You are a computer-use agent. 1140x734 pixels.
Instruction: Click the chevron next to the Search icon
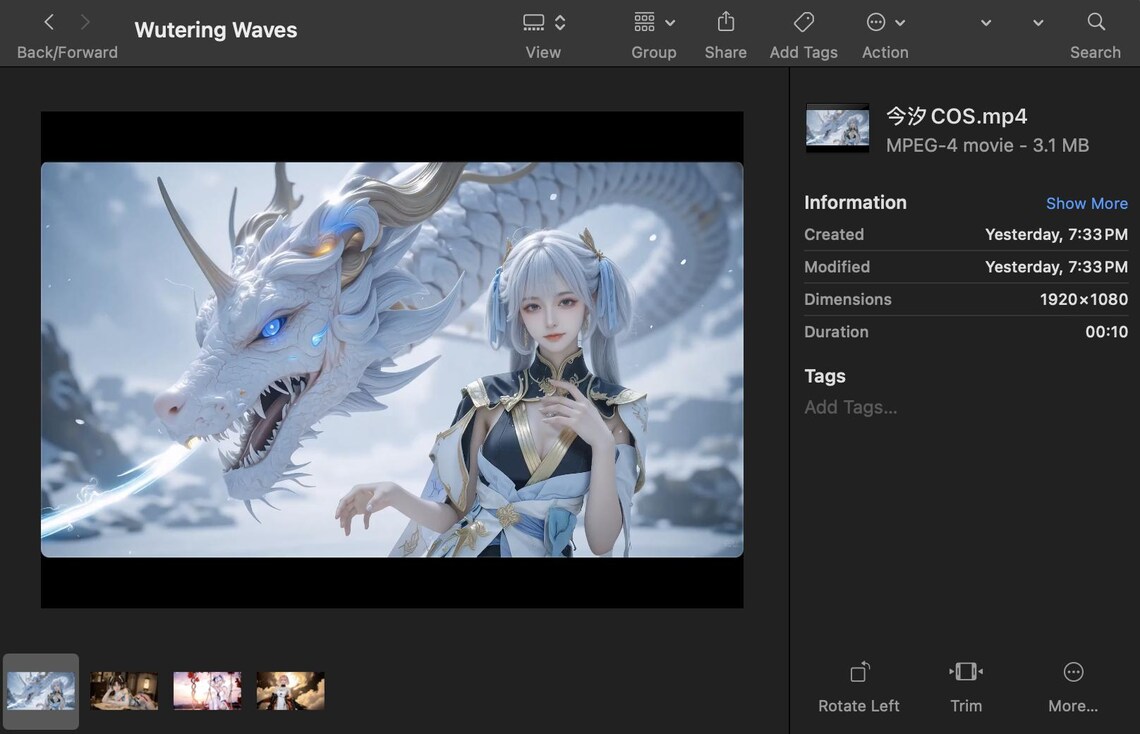click(x=1037, y=22)
